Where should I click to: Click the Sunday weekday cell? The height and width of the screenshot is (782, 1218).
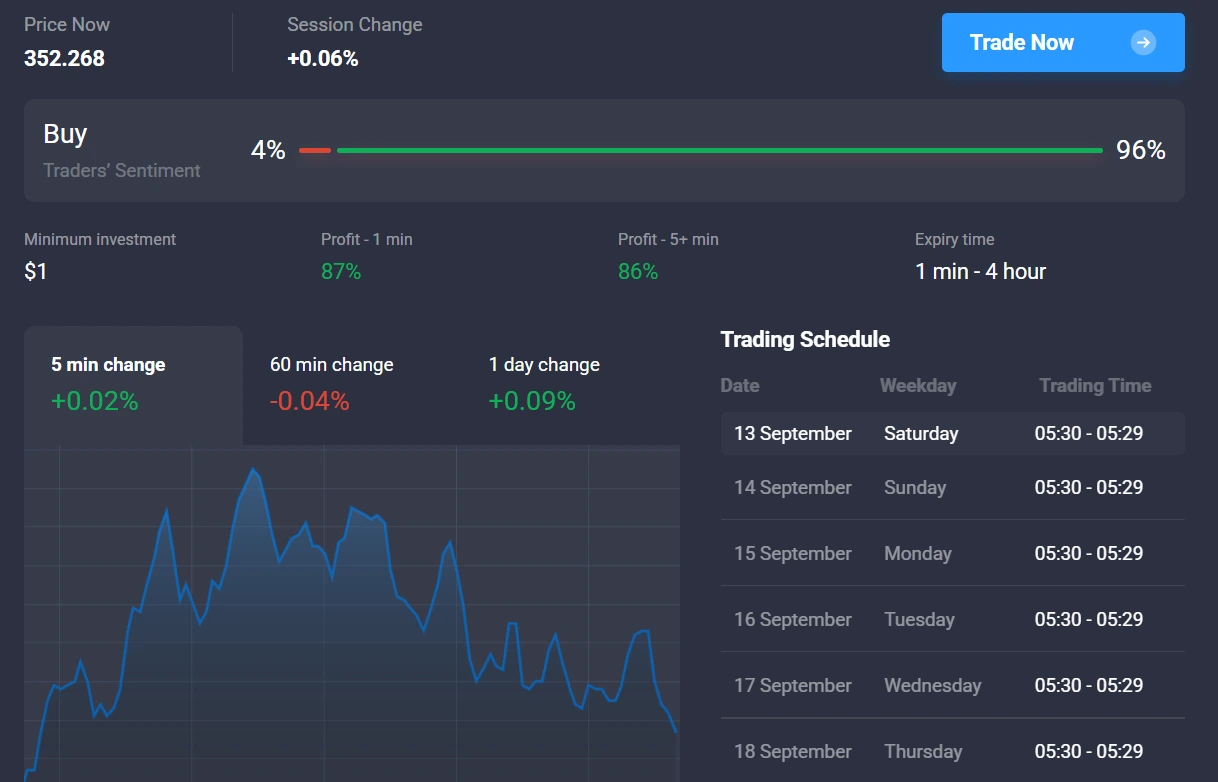[x=915, y=487]
